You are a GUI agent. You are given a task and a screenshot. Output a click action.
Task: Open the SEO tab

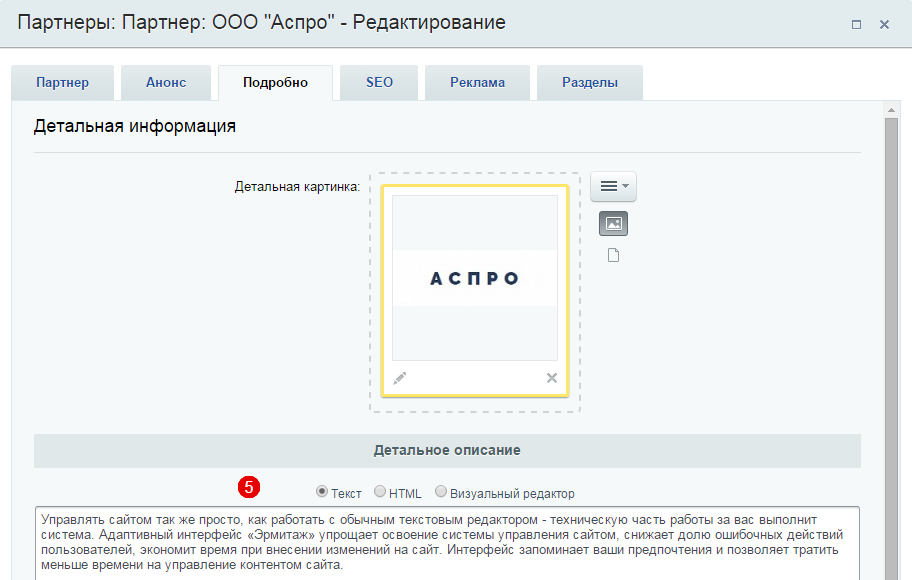tap(379, 83)
